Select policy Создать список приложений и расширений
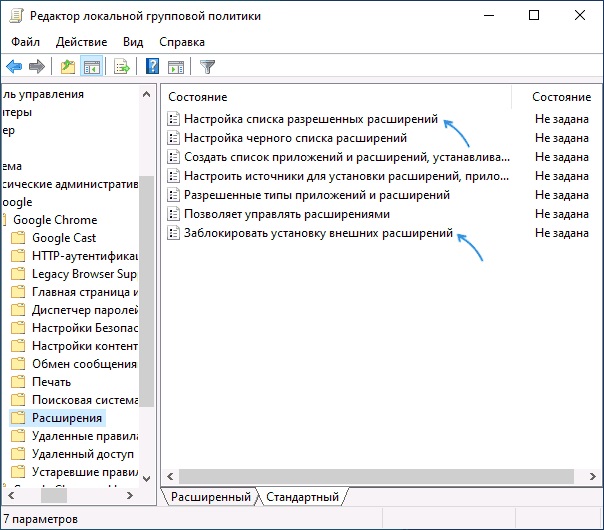The image size is (604, 530). coord(347,157)
